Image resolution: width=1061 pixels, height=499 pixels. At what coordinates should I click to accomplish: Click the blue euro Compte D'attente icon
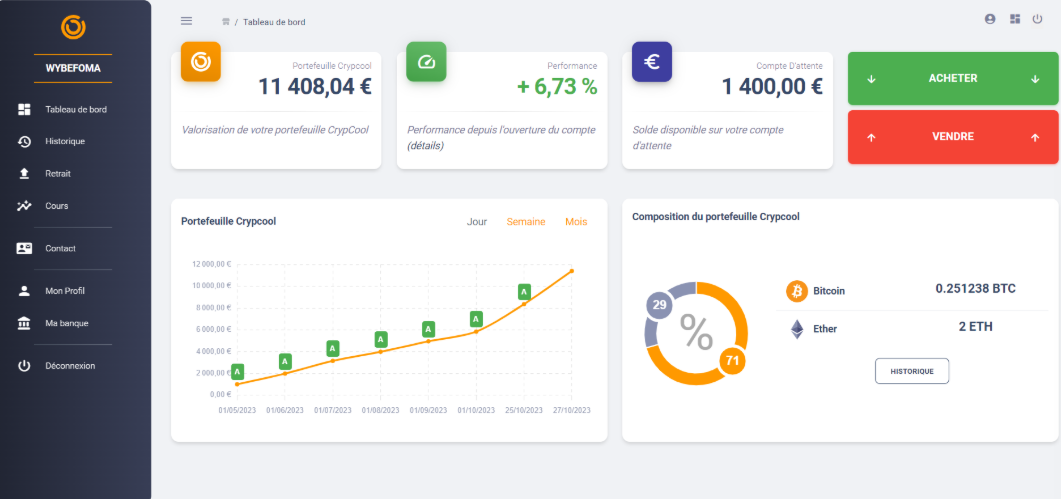coord(652,62)
